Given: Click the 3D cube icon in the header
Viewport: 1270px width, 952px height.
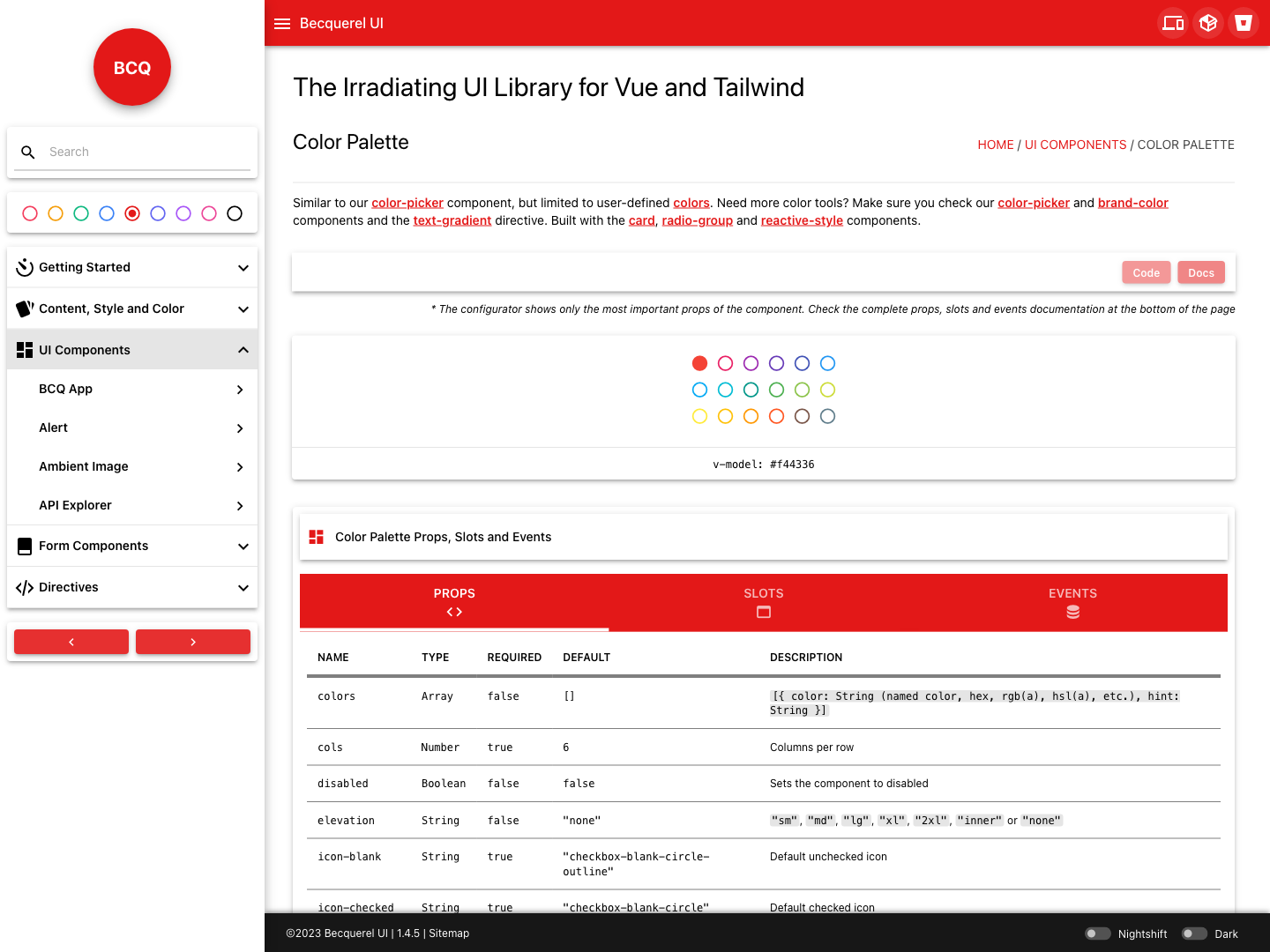Looking at the screenshot, I should point(1208,23).
